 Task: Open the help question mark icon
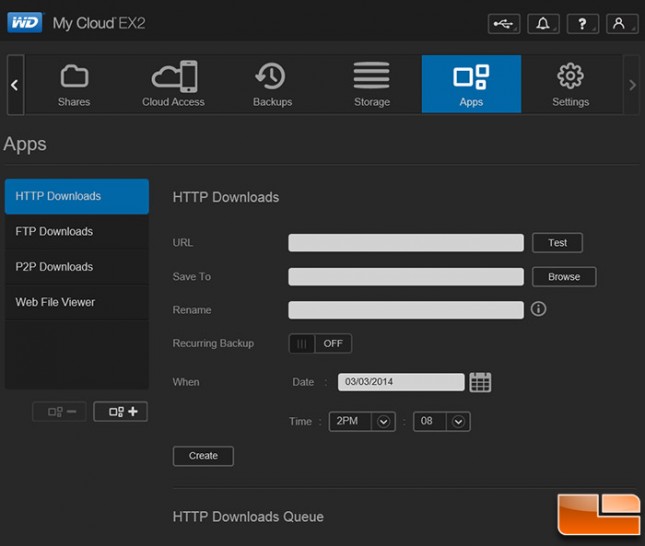[x=582, y=24]
